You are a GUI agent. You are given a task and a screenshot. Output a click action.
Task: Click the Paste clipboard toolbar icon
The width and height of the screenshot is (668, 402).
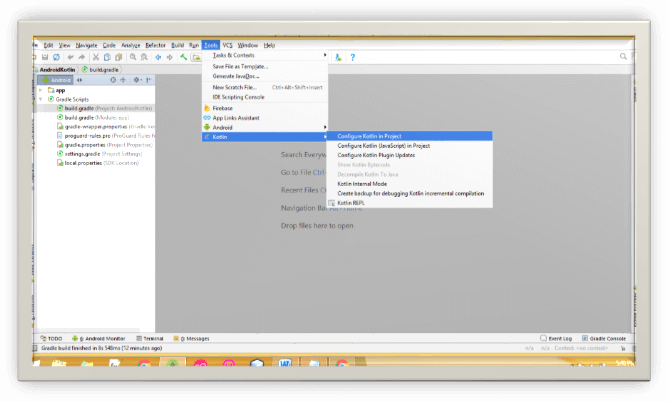click(x=118, y=57)
